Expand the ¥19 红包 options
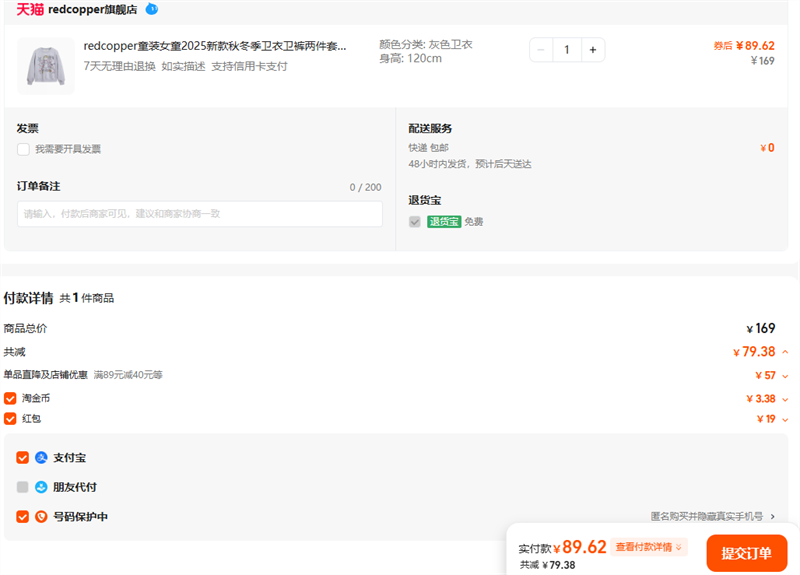The image size is (800, 575). [x=785, y=420]
